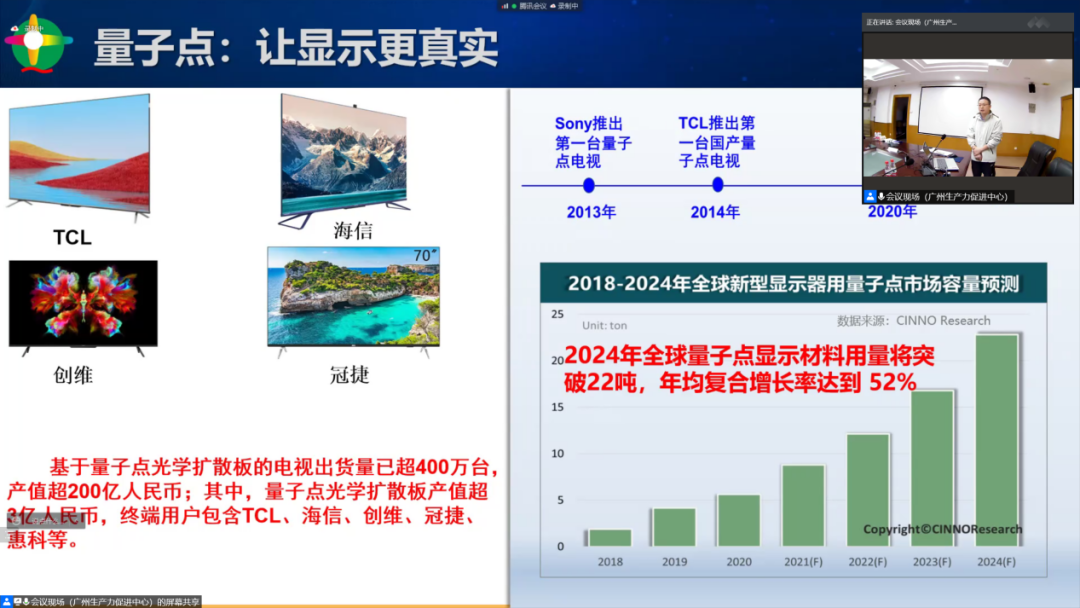Click the 2021(F) bar in the chart

pos(803,506)
